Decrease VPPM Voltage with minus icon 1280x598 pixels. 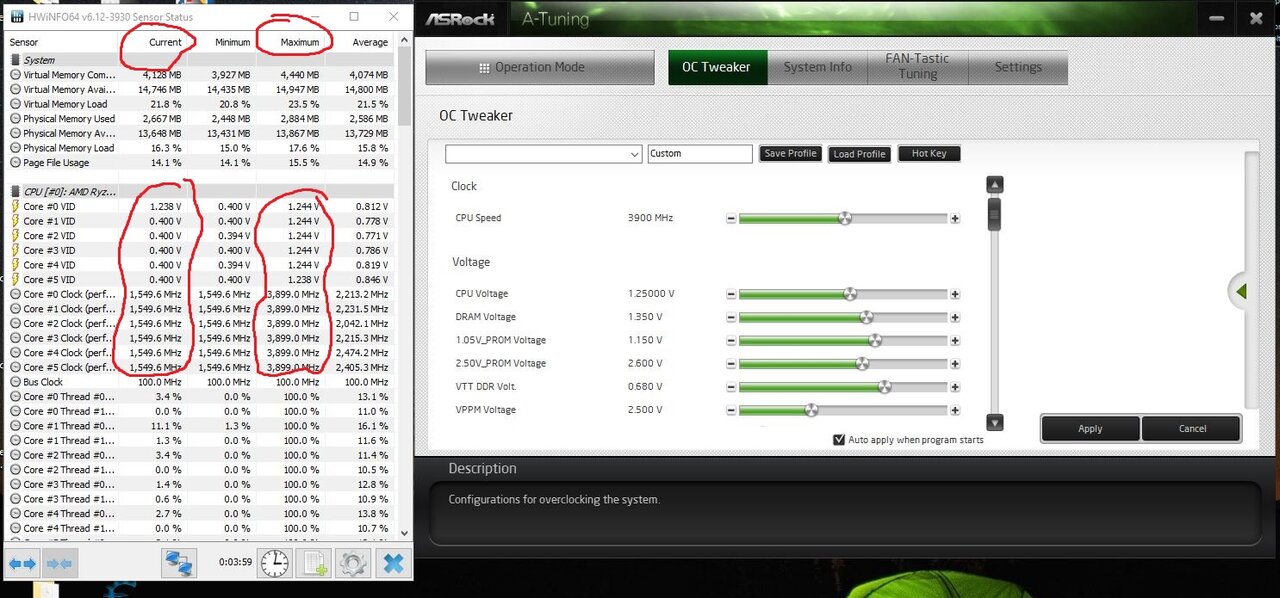[731, 410]
